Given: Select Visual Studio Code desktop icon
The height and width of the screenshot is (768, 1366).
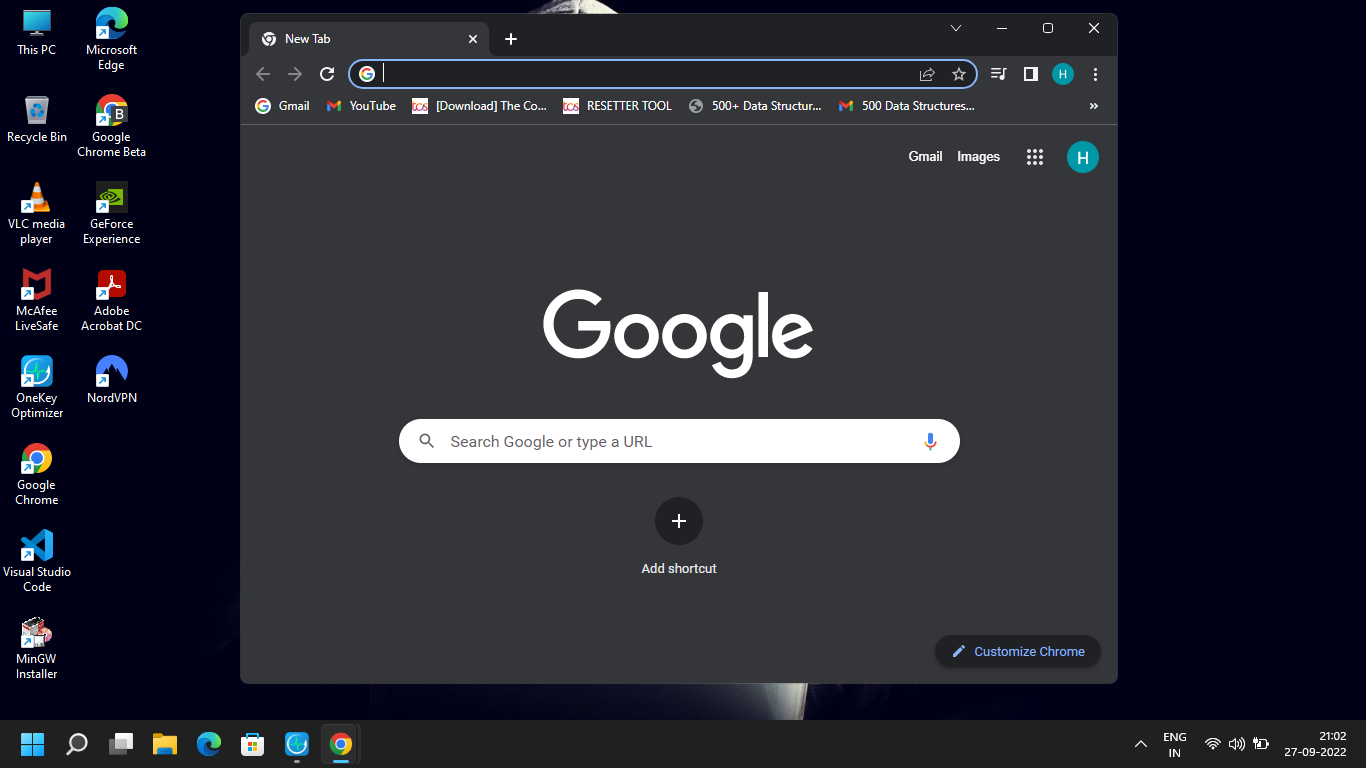Looking at the screenshot, I should (37, 560).
